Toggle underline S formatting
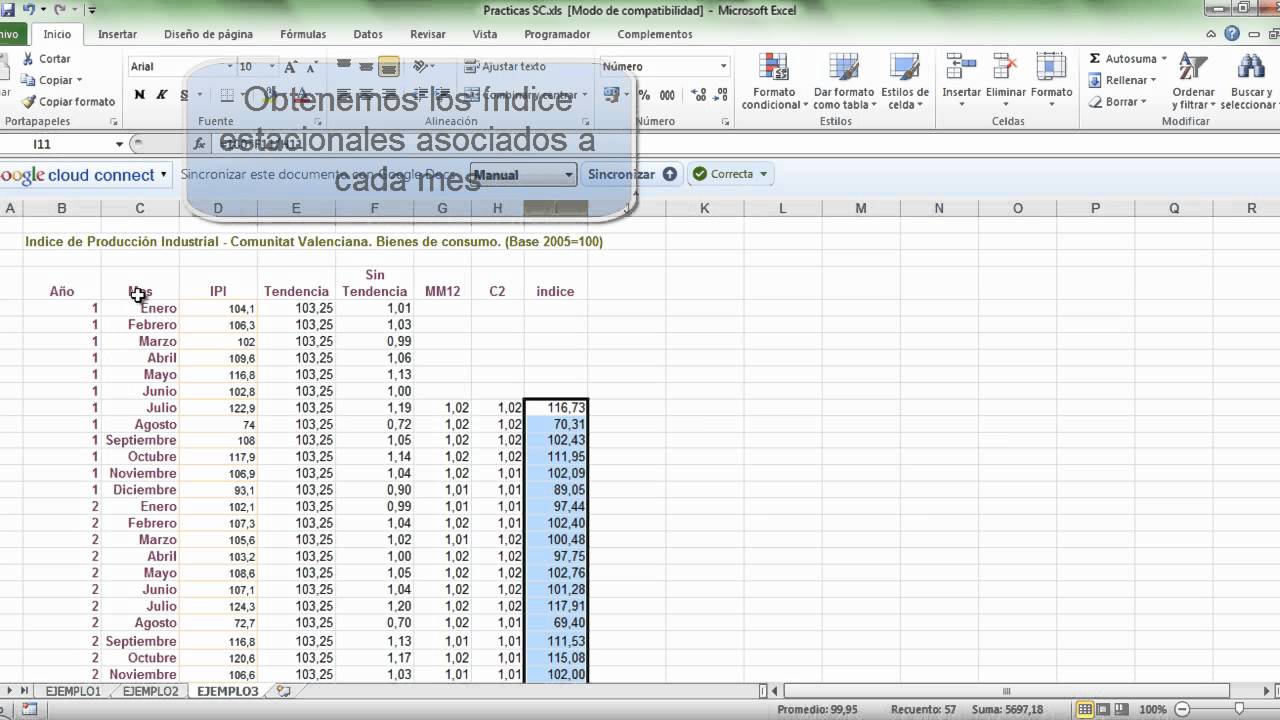Screen dimensions: 1280x720 [184, 95]
